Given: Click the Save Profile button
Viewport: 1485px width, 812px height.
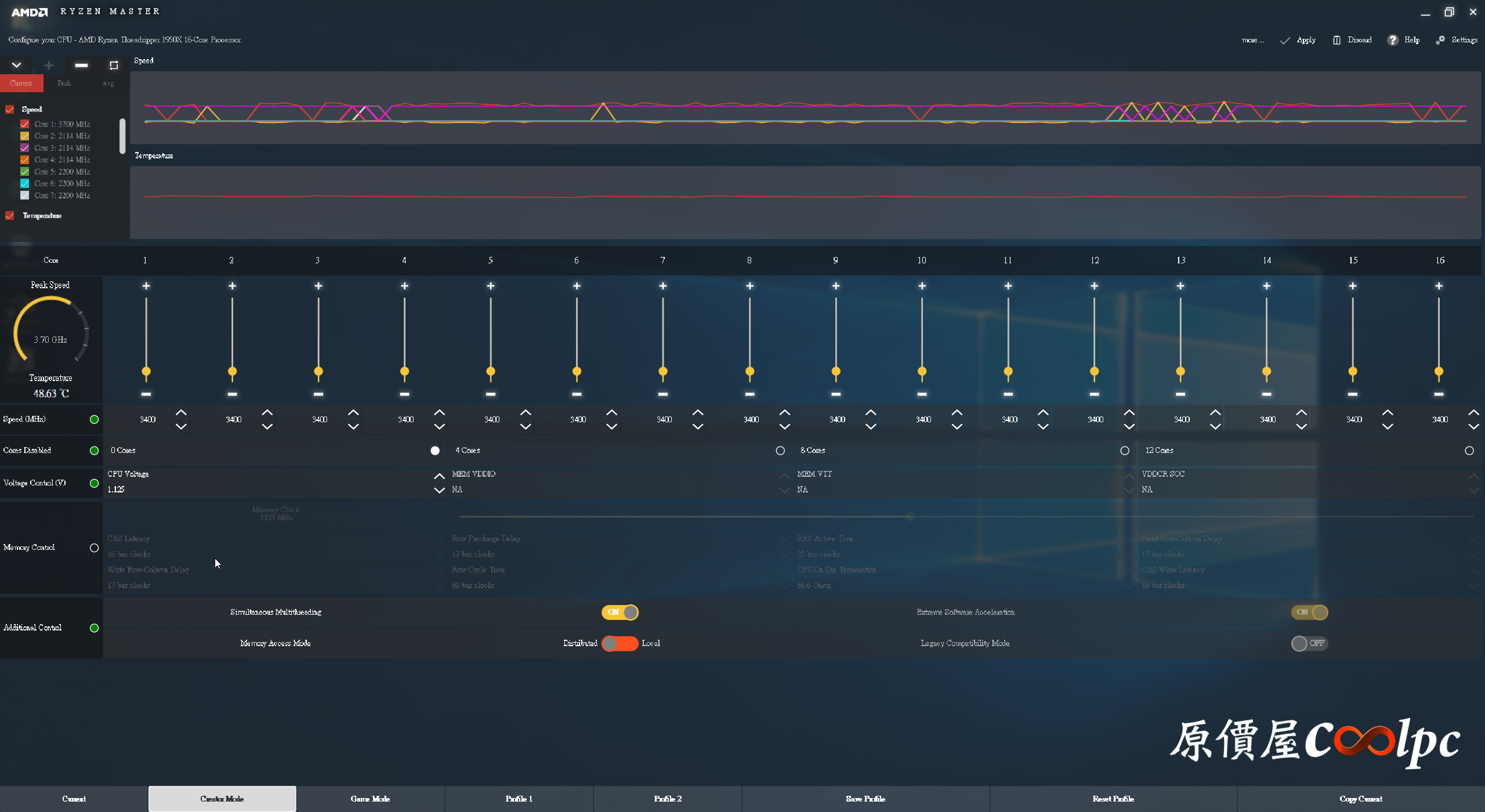Looking at the screenshot, I should 865,799.
